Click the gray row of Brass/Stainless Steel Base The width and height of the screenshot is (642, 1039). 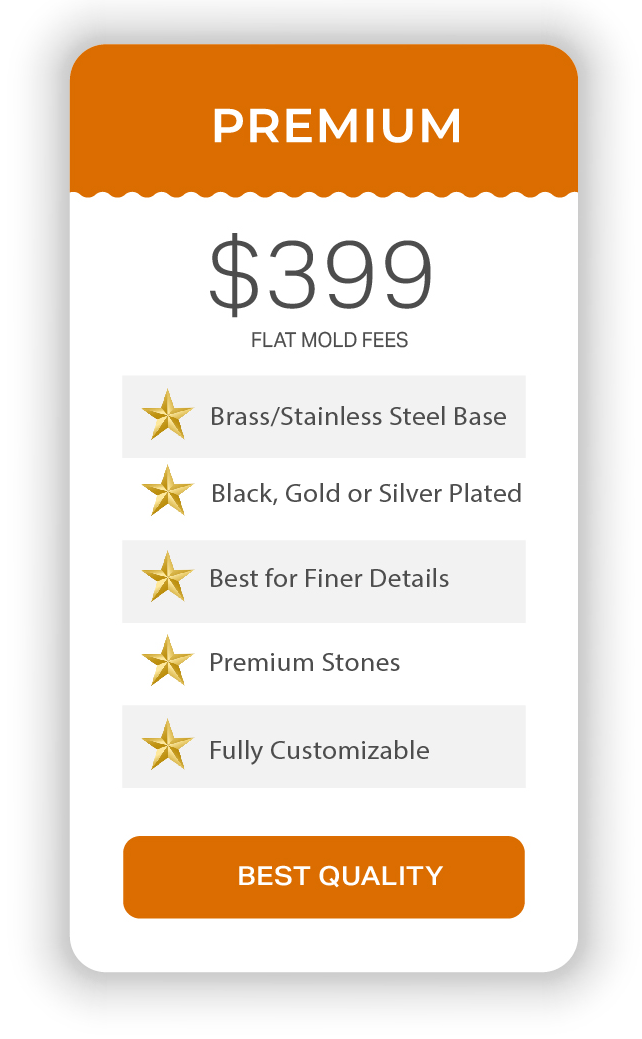click(324, 416)
